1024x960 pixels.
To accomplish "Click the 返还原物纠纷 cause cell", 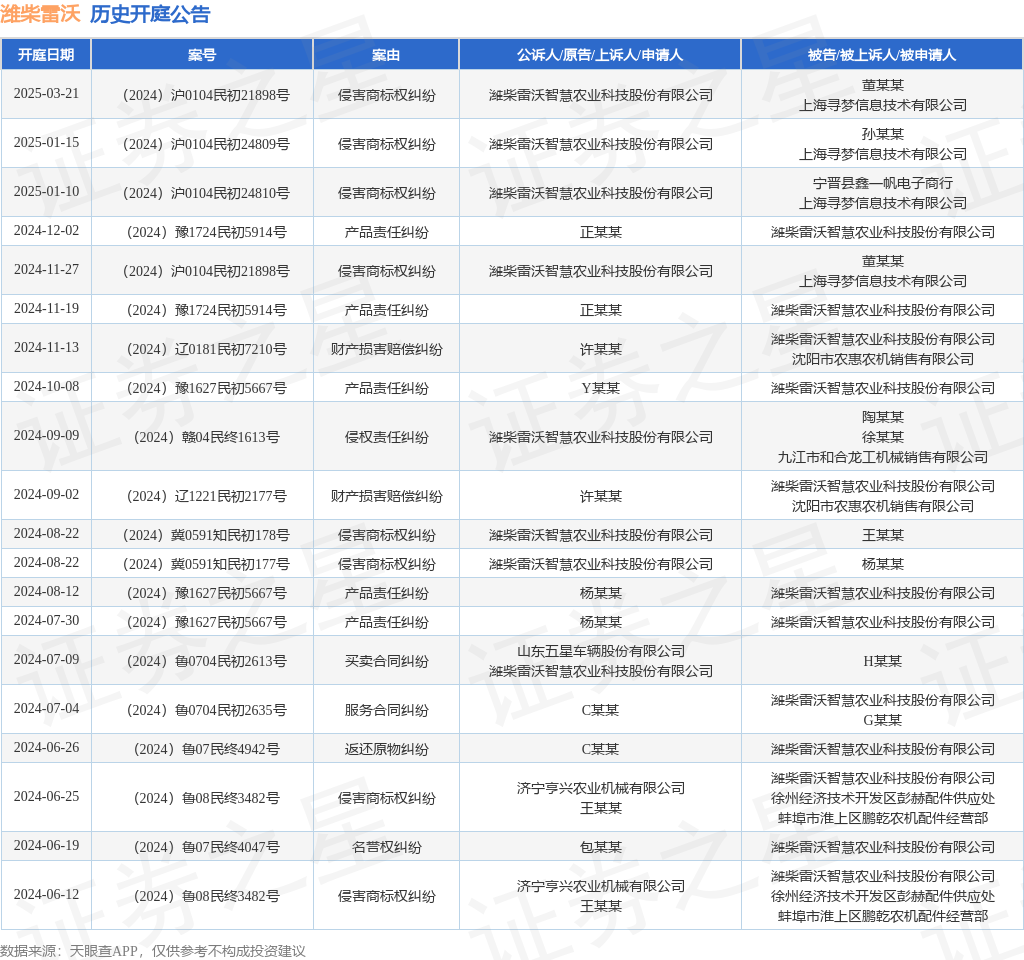I will (387, 750).
